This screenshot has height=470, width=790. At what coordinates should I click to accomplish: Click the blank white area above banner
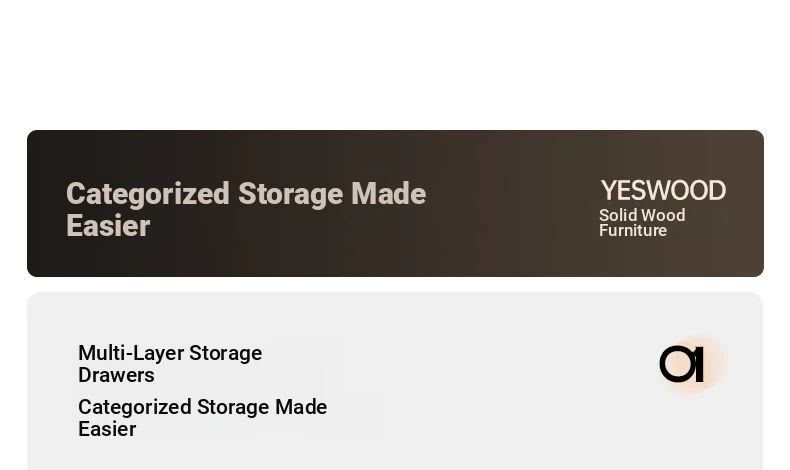pos(395,63)
